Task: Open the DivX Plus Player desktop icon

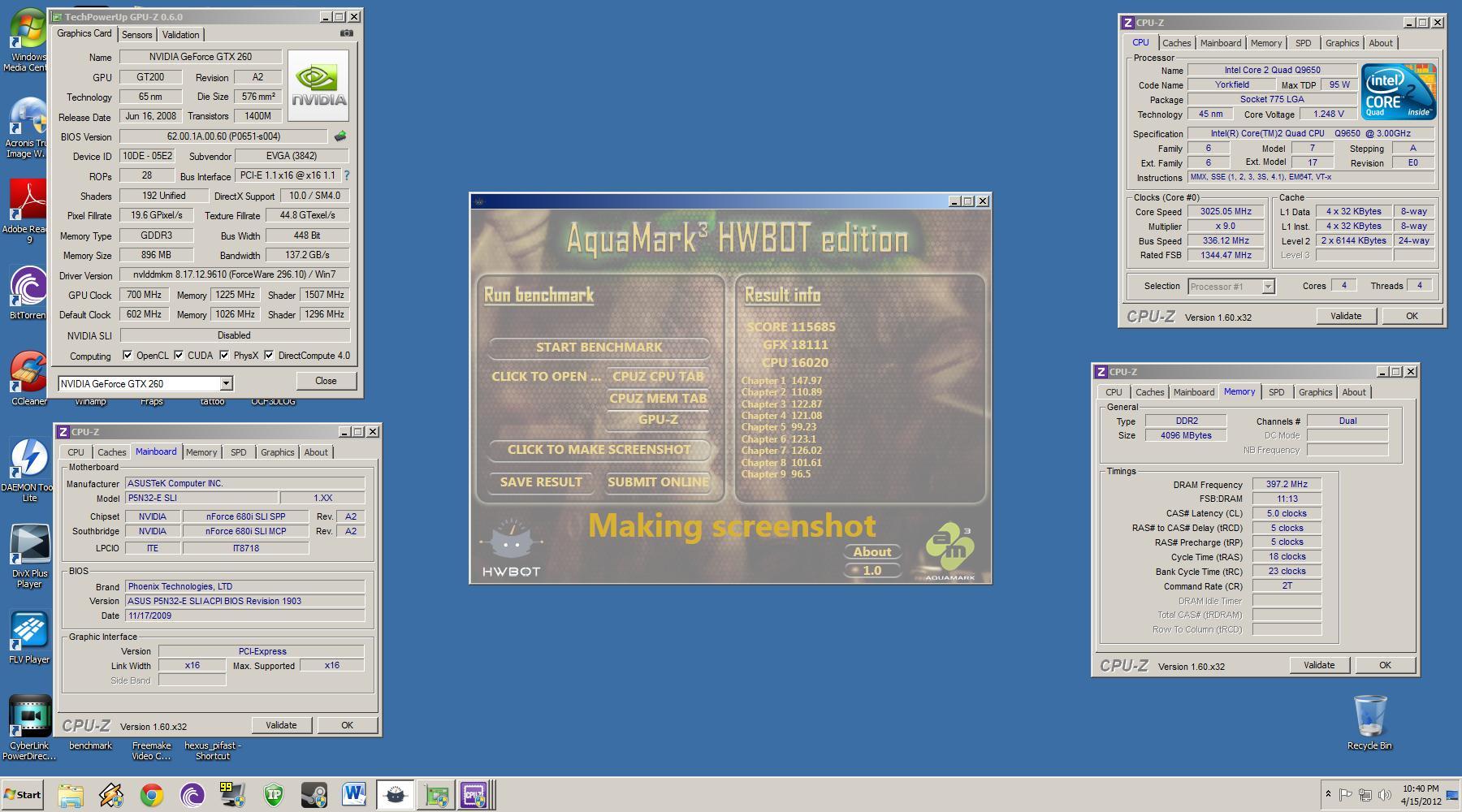Action: (28, 556)
